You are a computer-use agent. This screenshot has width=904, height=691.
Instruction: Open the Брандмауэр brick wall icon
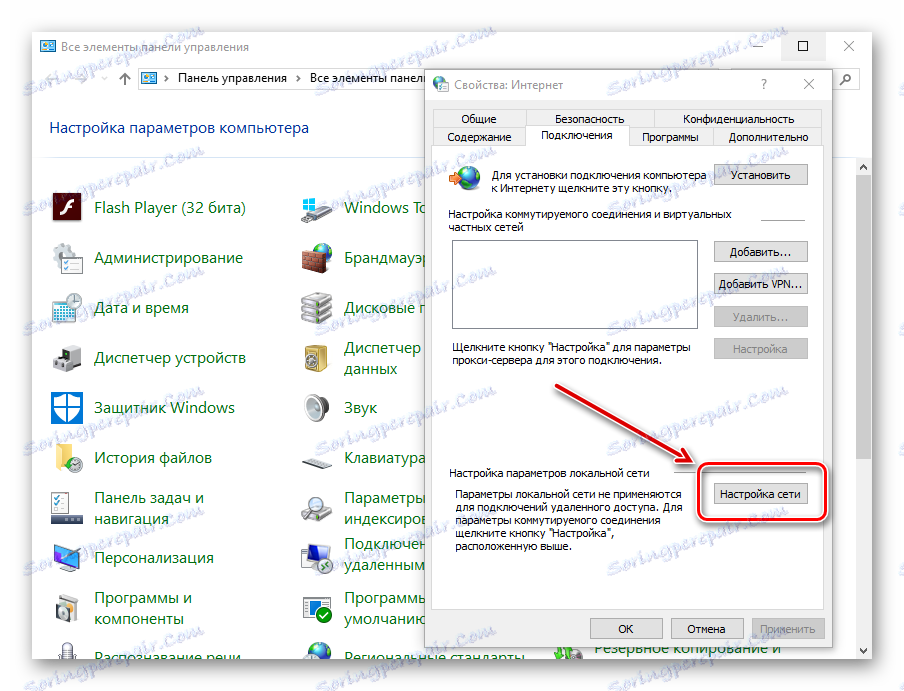click(317, 258)
